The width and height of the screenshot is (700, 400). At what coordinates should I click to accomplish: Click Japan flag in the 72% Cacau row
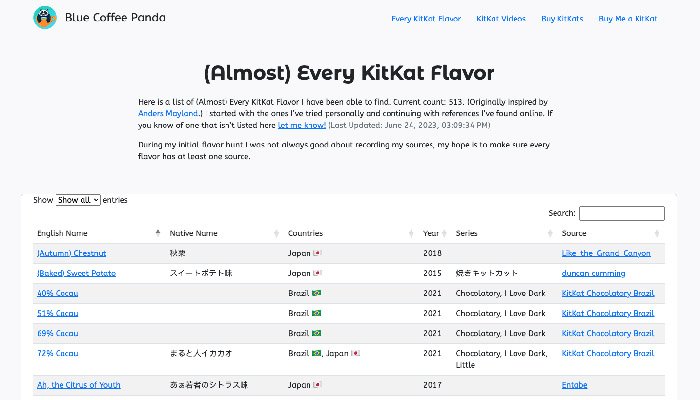click(x=355, y=354)
